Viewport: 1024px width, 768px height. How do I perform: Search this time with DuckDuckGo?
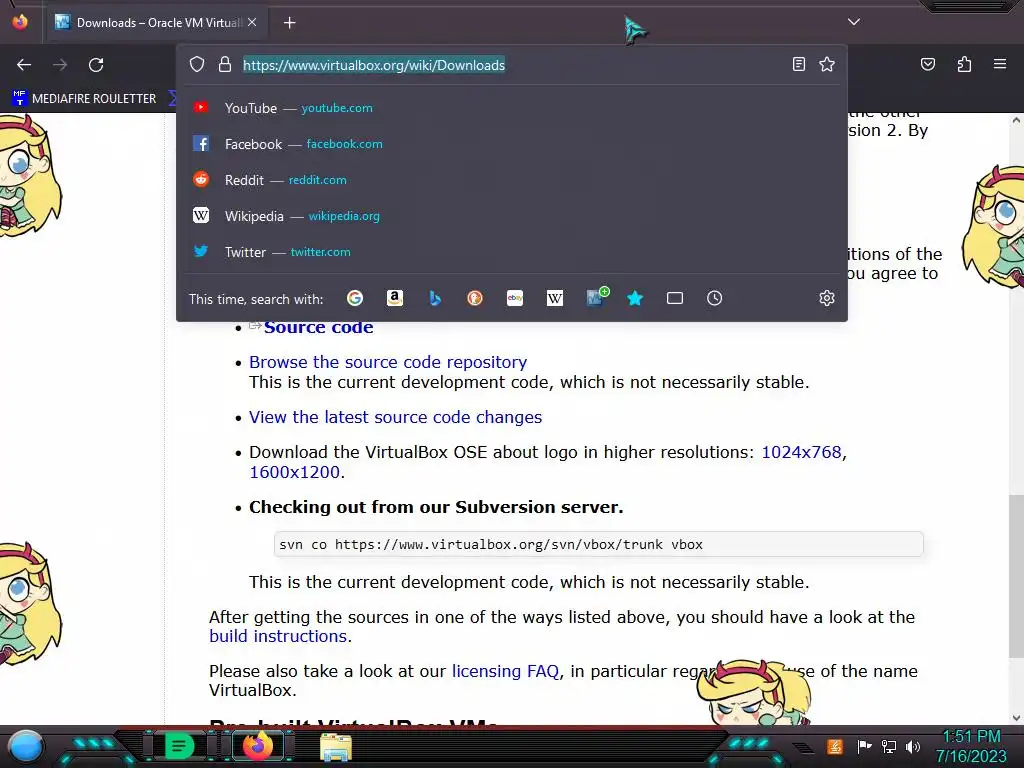[x=475, y=298]
